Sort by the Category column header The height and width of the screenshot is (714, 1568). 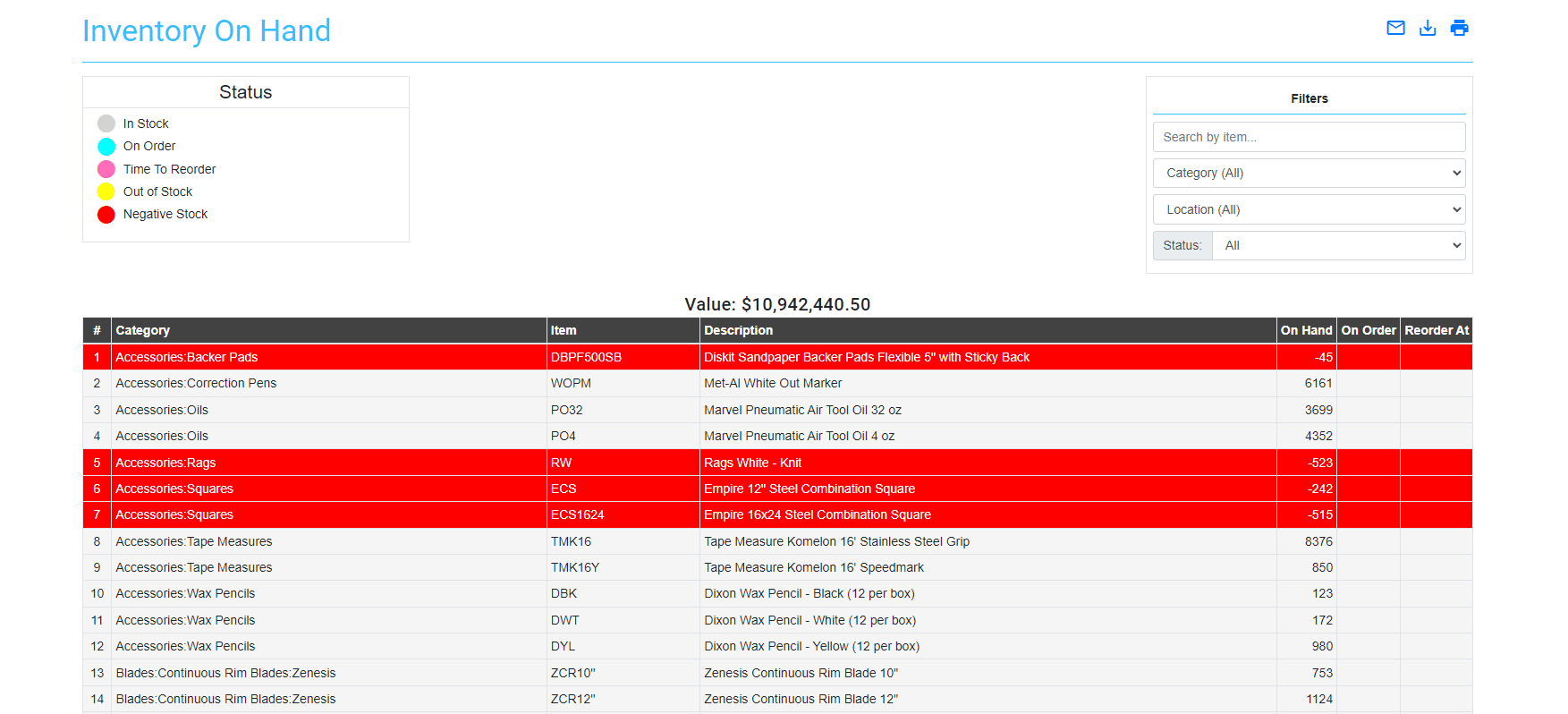(x=143, y=330)
